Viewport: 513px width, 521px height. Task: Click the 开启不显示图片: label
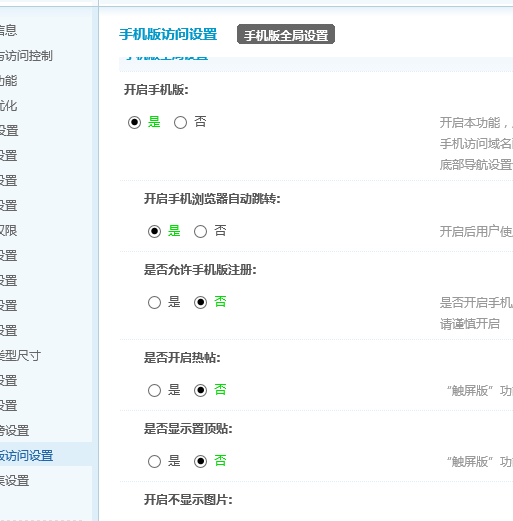(x=188, y=500)
